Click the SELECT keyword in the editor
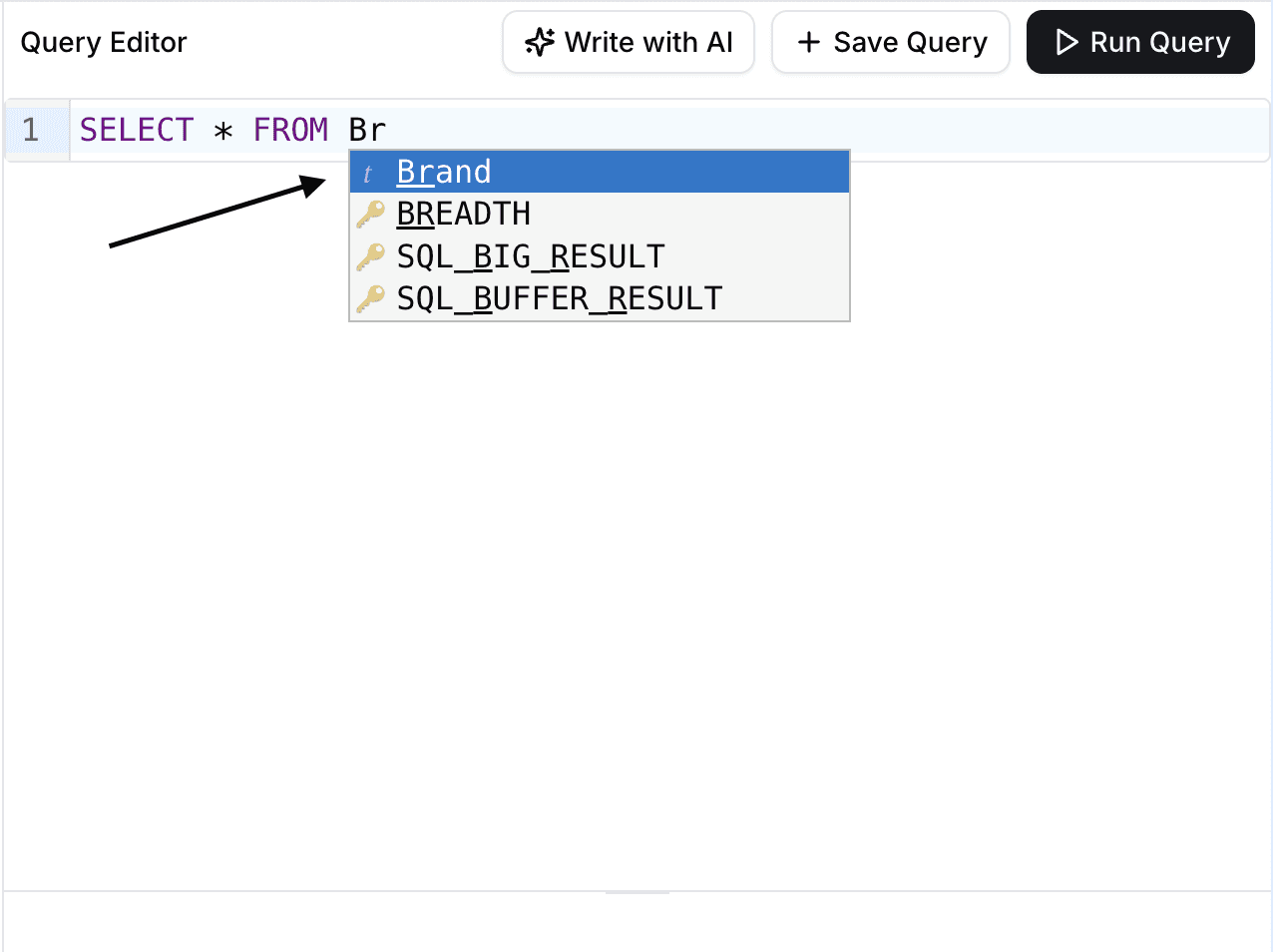 coord(136,130)
